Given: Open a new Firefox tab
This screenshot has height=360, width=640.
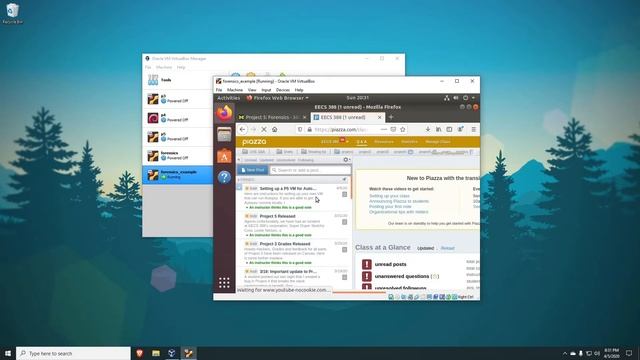Looking at the screenshot, I should pos(391,117).
